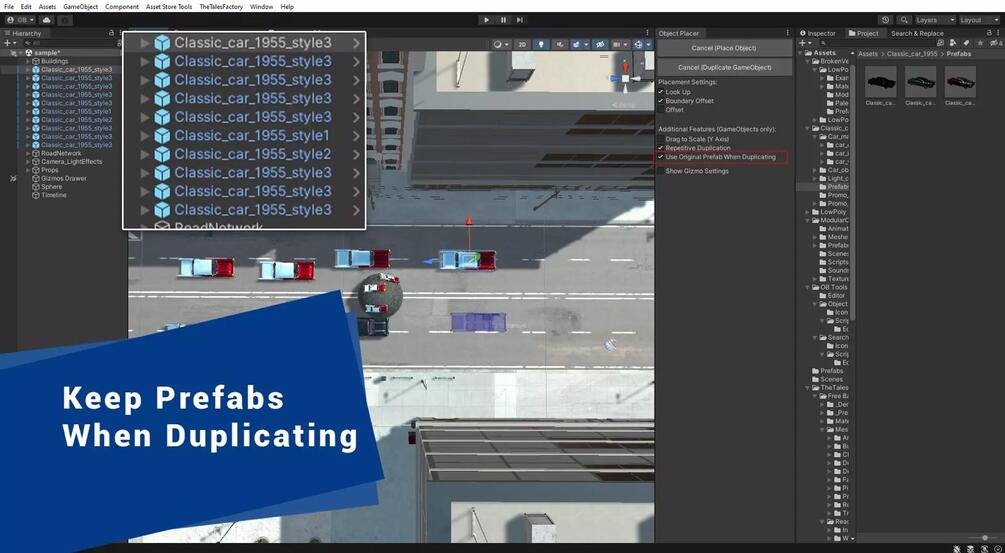Switch to the Search & Replace tab
The width and height of the screenshot is (1005, 553).
[917, 33]
